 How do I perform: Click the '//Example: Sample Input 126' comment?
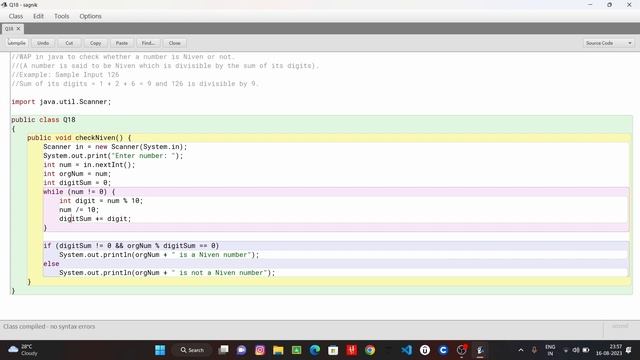point(65,75)
